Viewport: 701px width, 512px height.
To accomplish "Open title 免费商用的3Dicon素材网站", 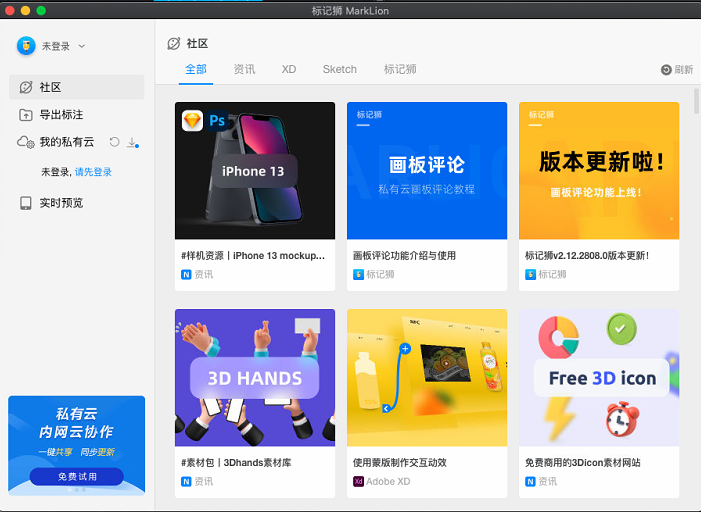I will click(583, 462).
